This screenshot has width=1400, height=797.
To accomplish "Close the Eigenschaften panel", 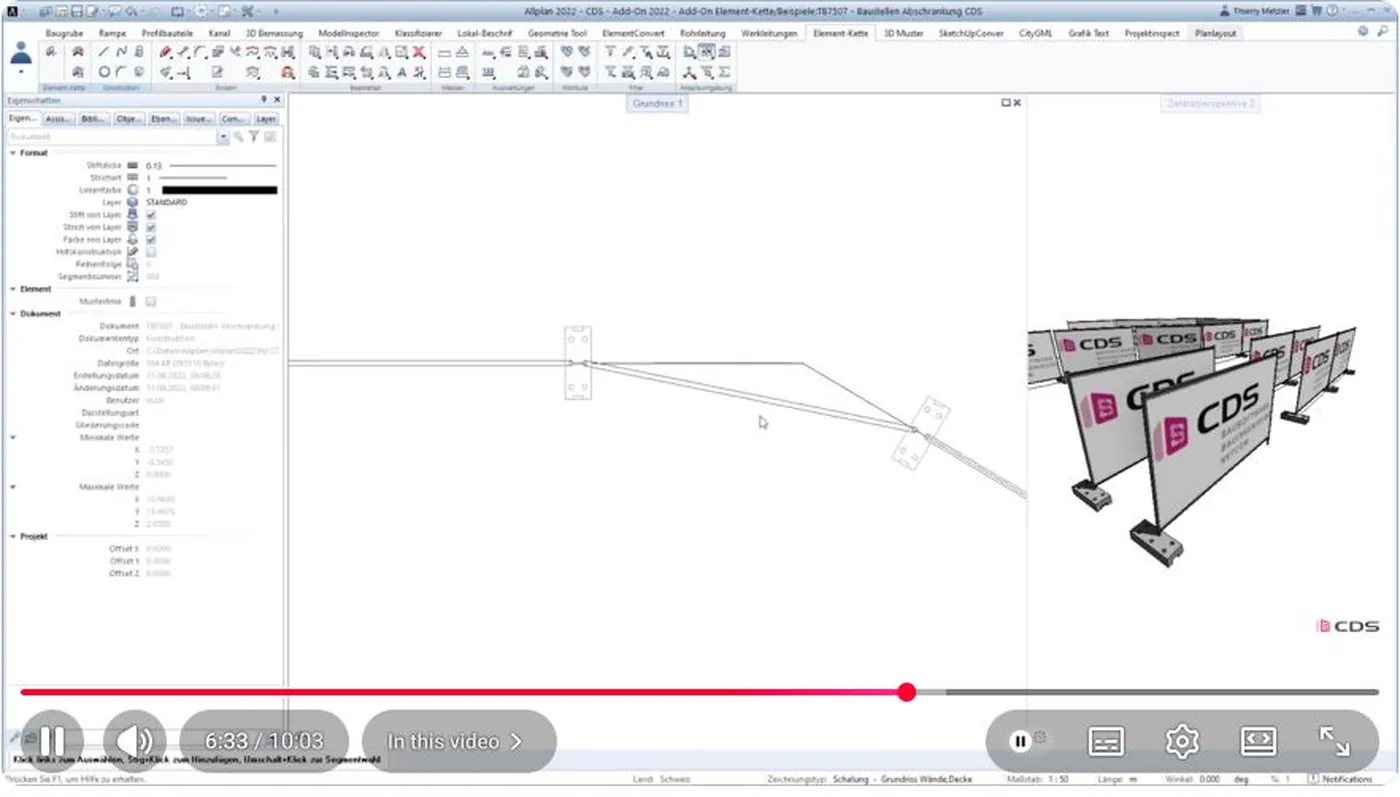I will pos(277,101).
